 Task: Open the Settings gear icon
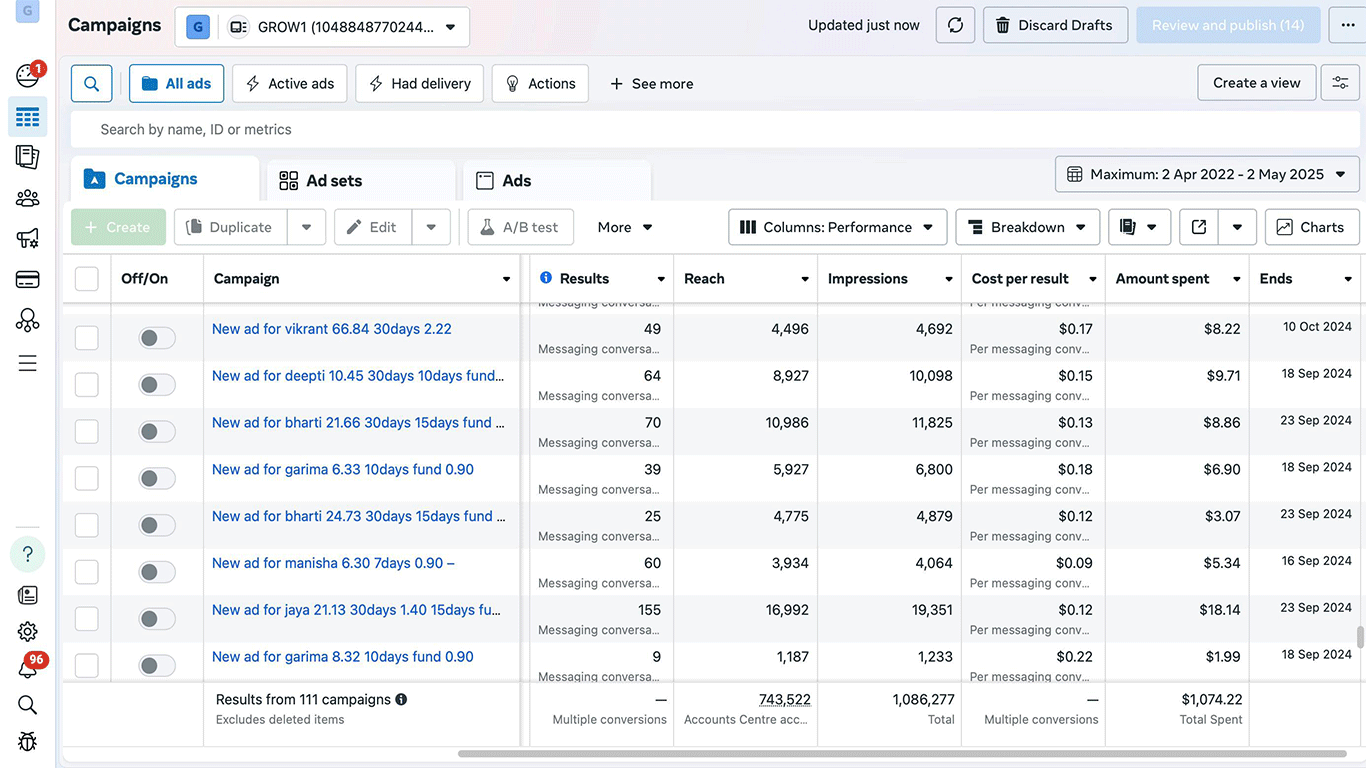coord(28,632)
